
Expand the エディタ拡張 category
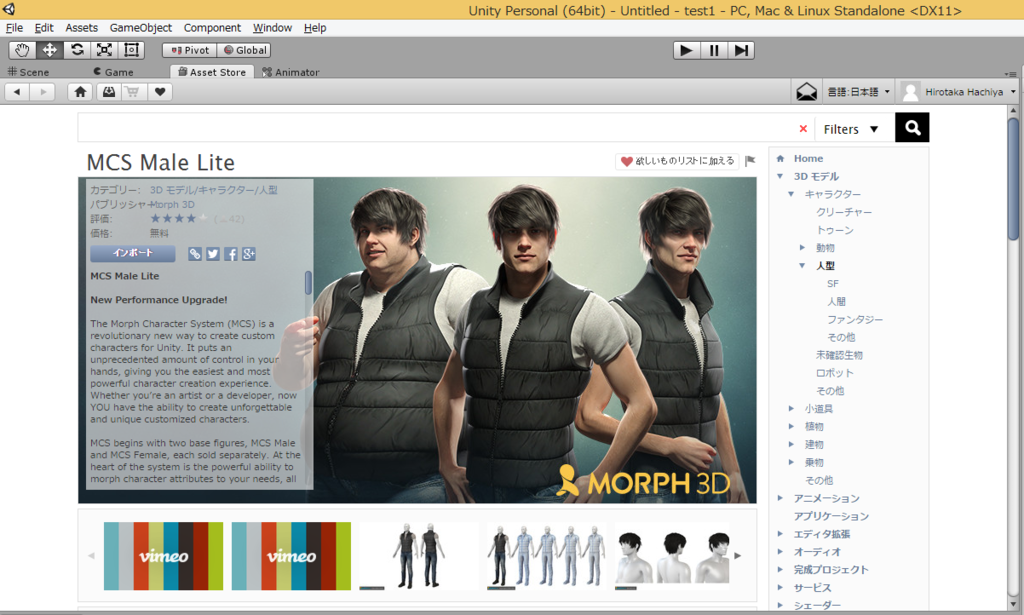pyautogui.click(x=780, y=533)
